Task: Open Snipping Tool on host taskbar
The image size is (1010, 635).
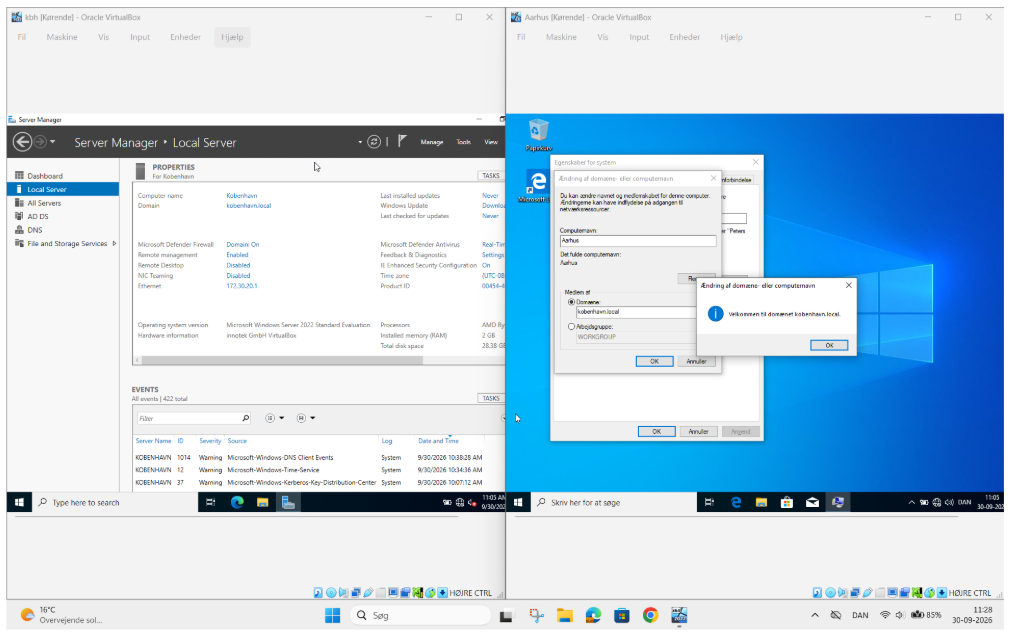Action: [536, 616]
